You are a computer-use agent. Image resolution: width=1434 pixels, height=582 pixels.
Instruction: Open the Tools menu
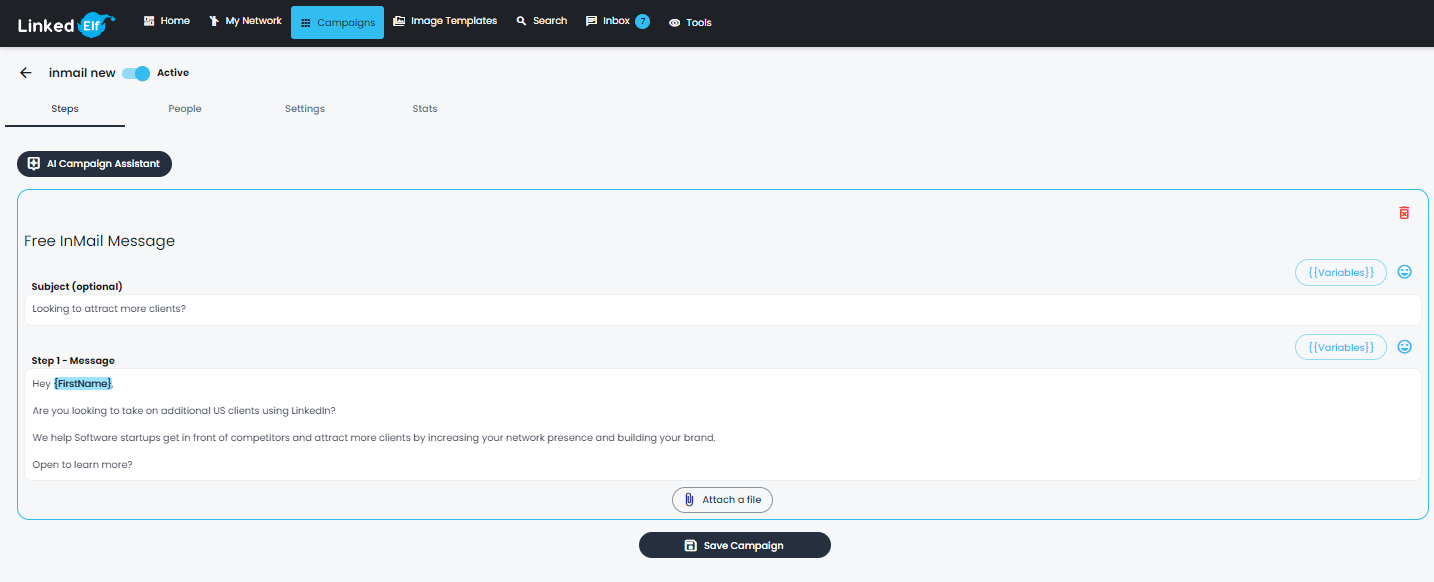coord(690,22)
